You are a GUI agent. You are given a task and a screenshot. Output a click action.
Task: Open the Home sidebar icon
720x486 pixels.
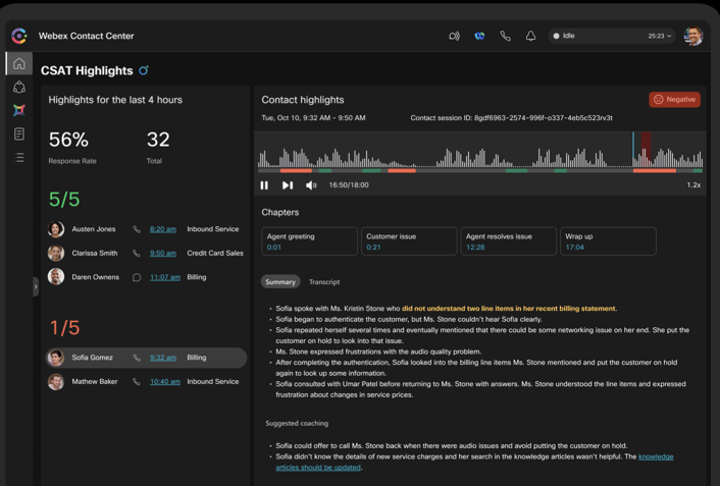point(19,63)
